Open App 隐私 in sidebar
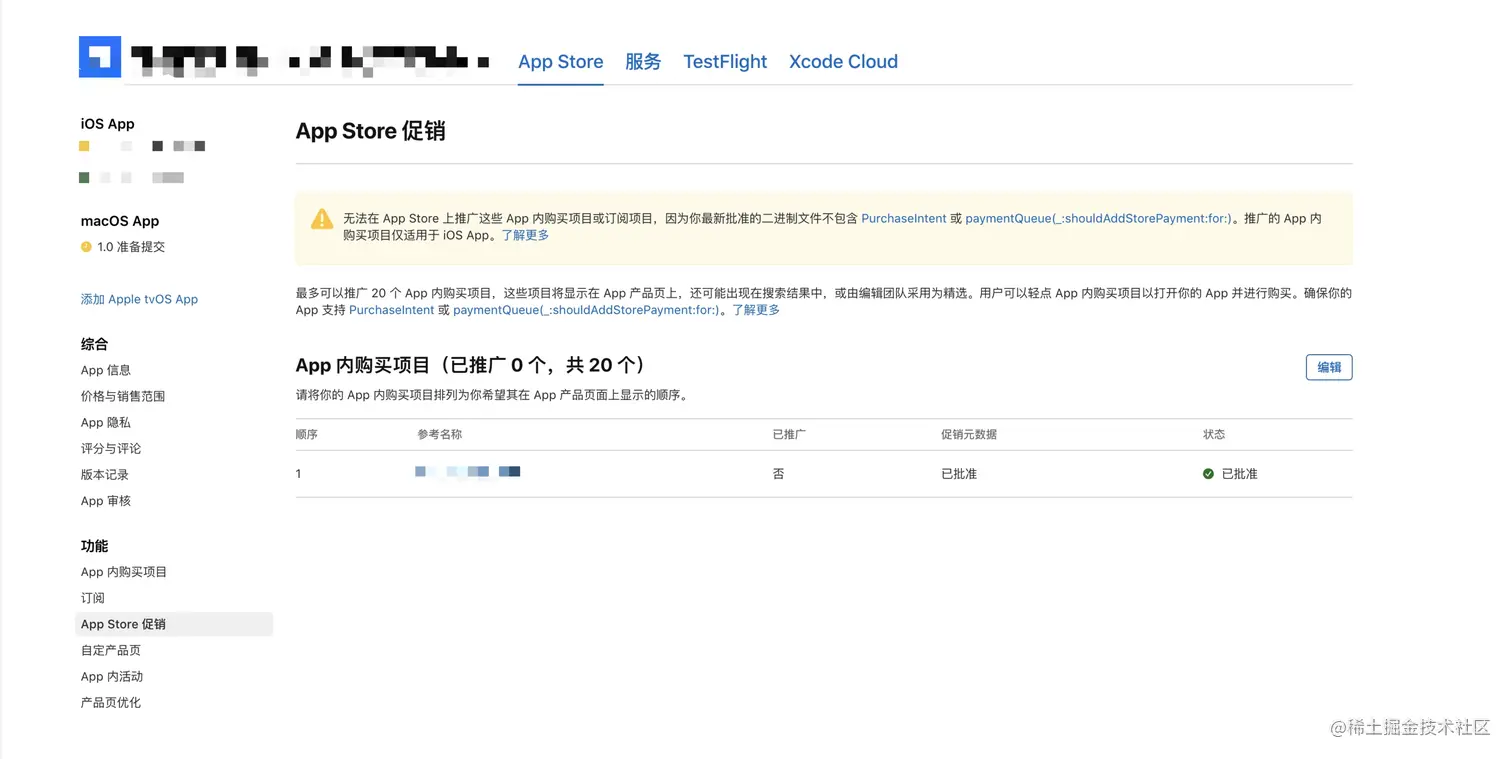The image size is (1512, 759). tap(106, 422)
